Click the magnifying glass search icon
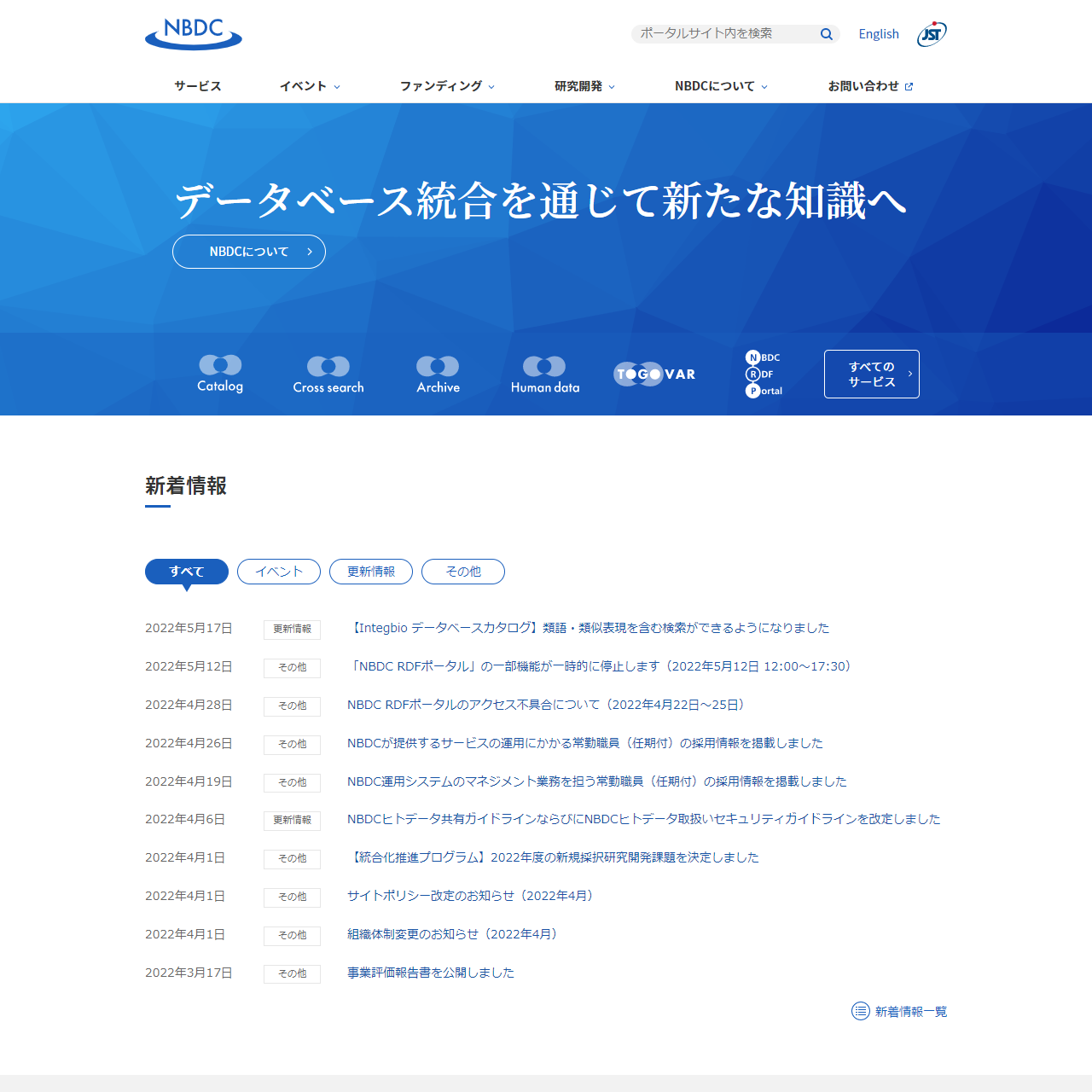This screenshot has height=1092, width=1092. click(x=826, y=34)
